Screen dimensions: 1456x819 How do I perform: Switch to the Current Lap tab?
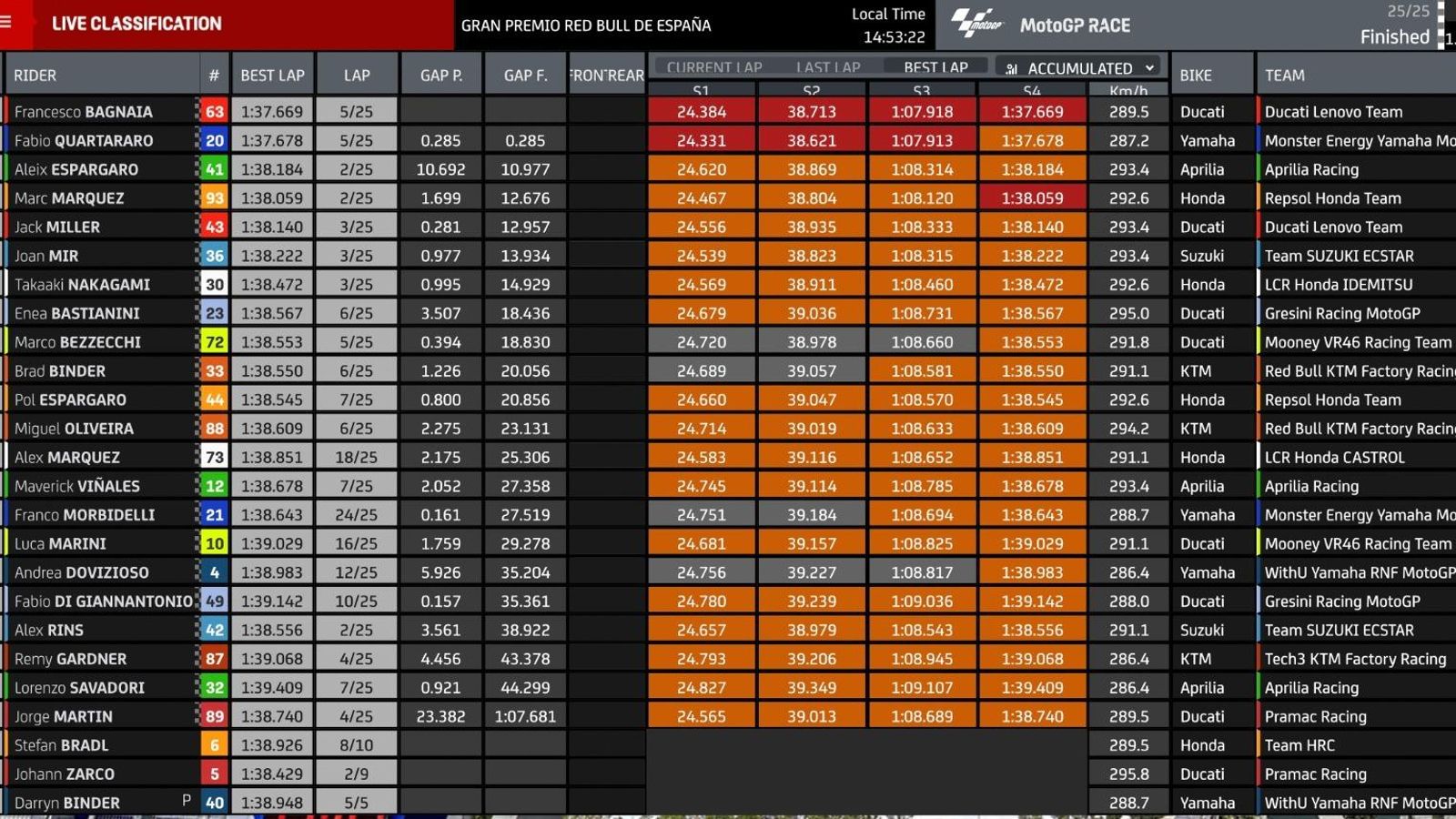coord(714,67)
